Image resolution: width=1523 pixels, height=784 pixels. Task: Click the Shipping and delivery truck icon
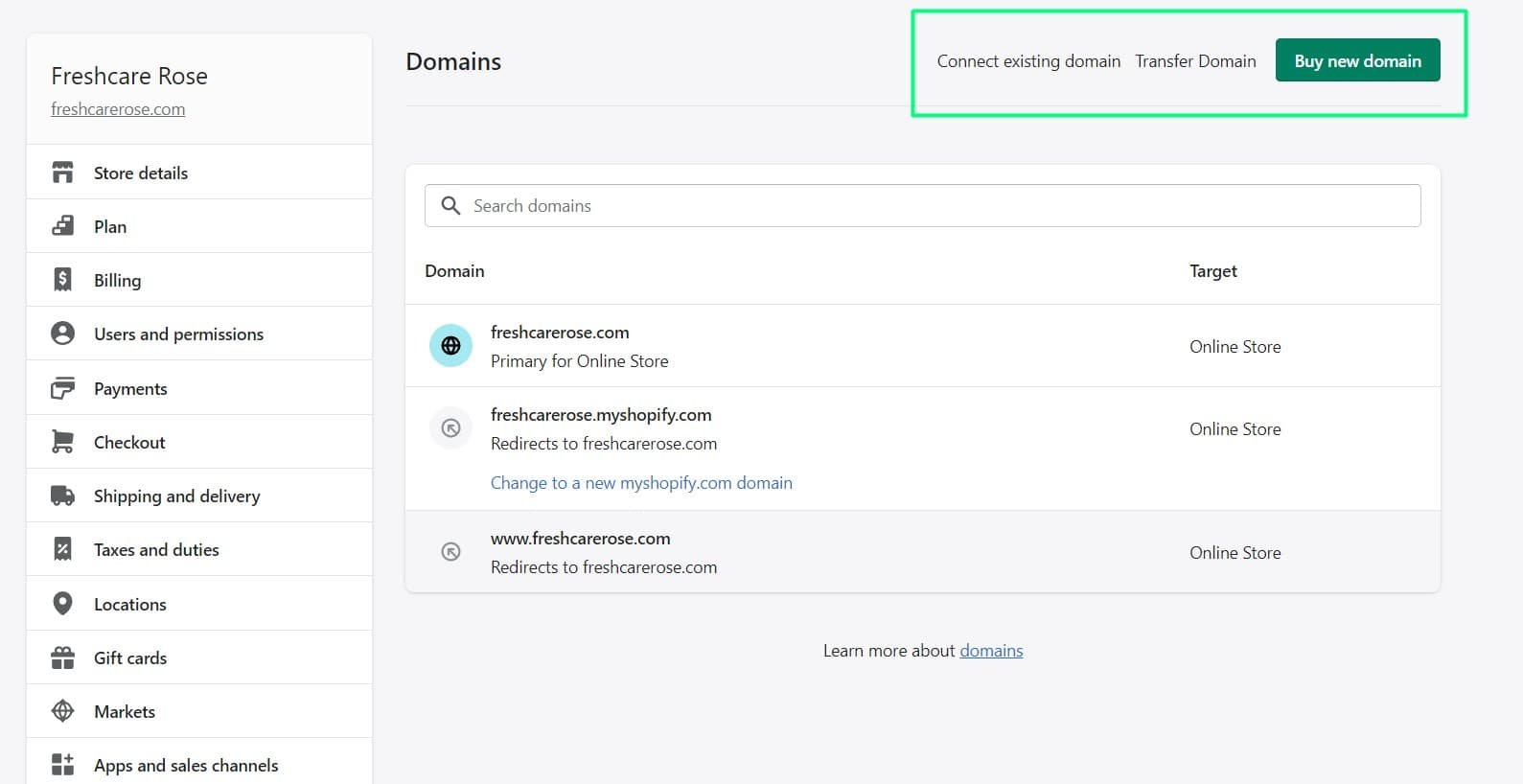[62, 496]
